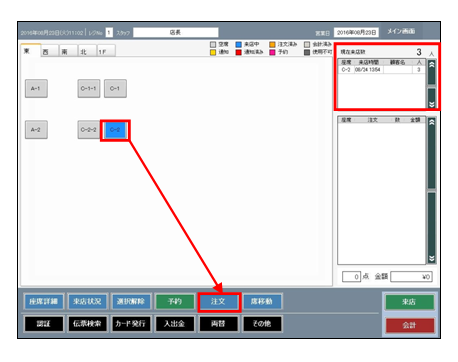Image resolution: width=458 pixels, height=362 pixels.
Task: Click the 顧客名 column header
Action: point(398,62)
